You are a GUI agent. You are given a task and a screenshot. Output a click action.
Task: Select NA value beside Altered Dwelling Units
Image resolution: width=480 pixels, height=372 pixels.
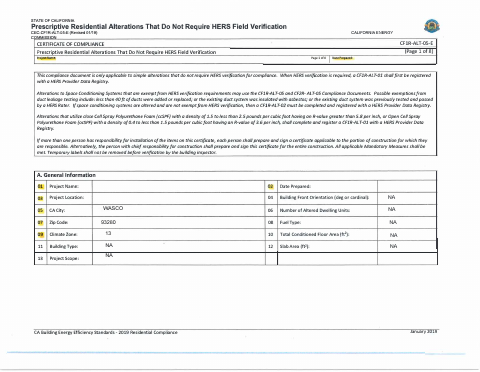(x=392, y=209)
